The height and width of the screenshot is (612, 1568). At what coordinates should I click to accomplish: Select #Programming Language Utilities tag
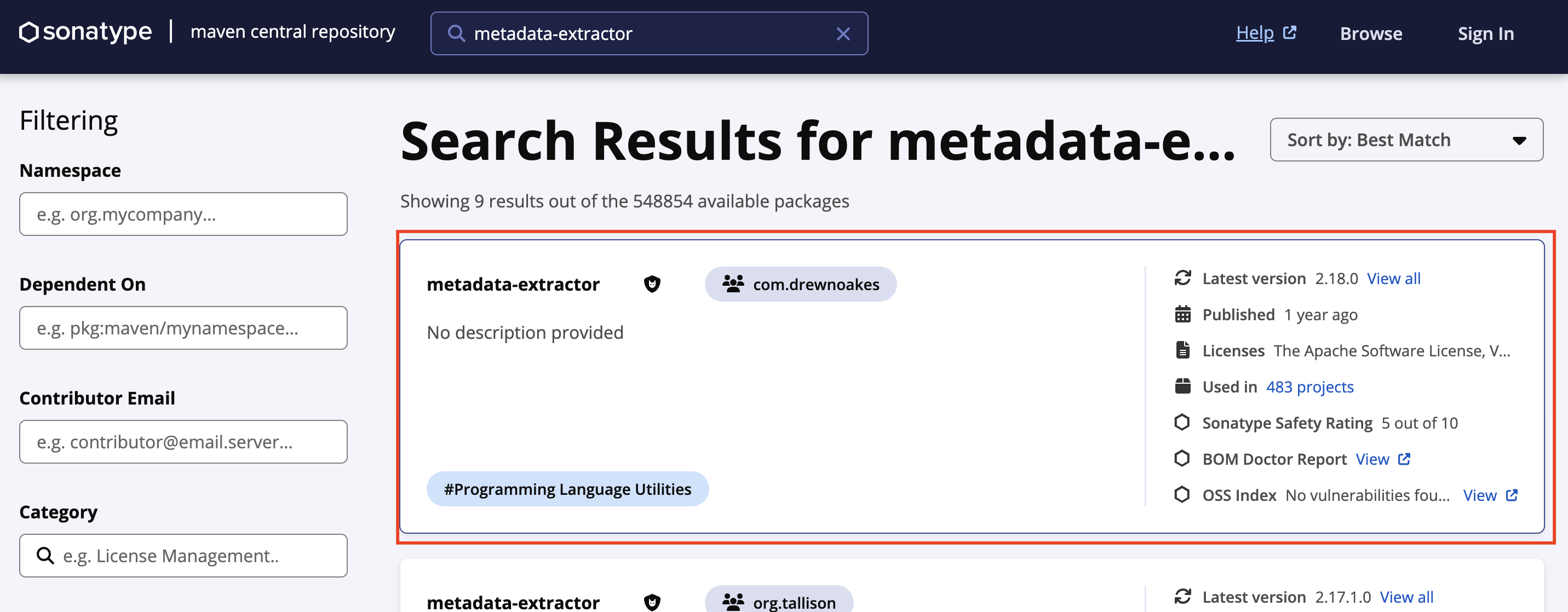coord(567,488)
